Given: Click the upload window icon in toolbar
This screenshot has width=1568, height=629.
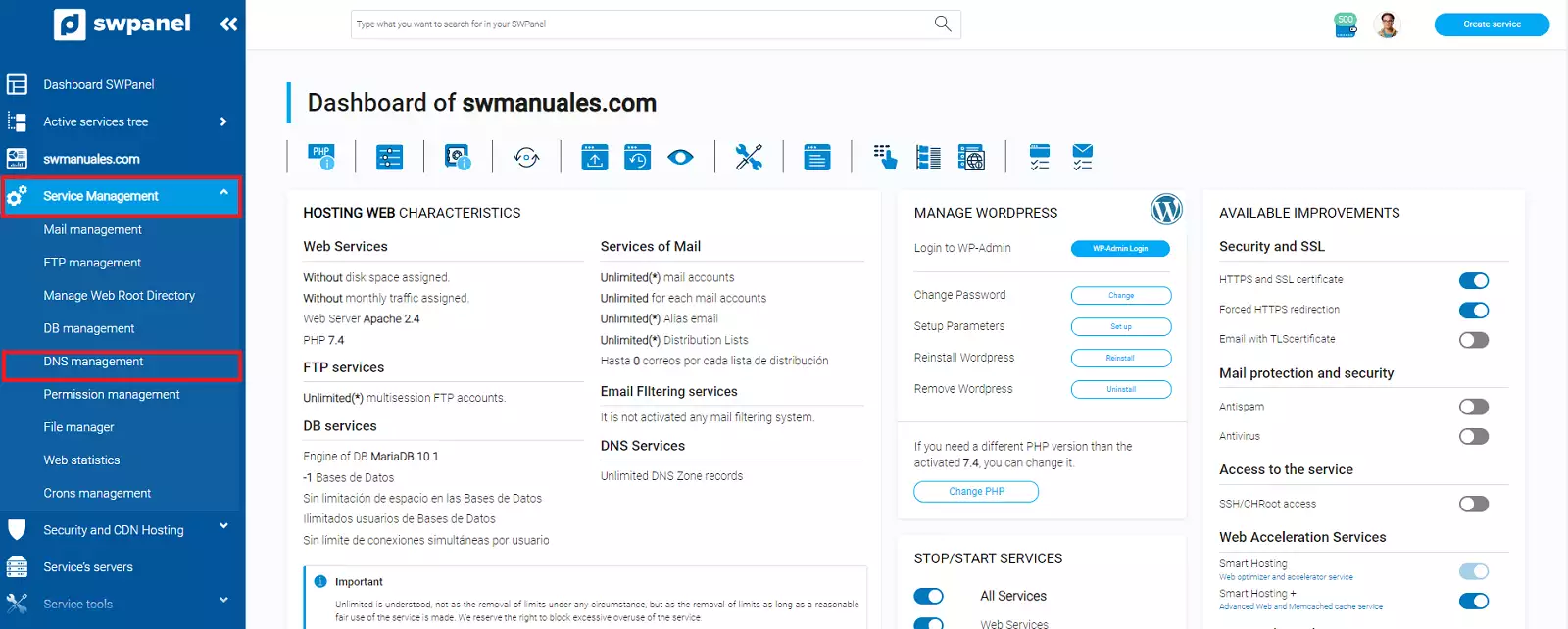Looking at the screenshot, I should (595, 157).
